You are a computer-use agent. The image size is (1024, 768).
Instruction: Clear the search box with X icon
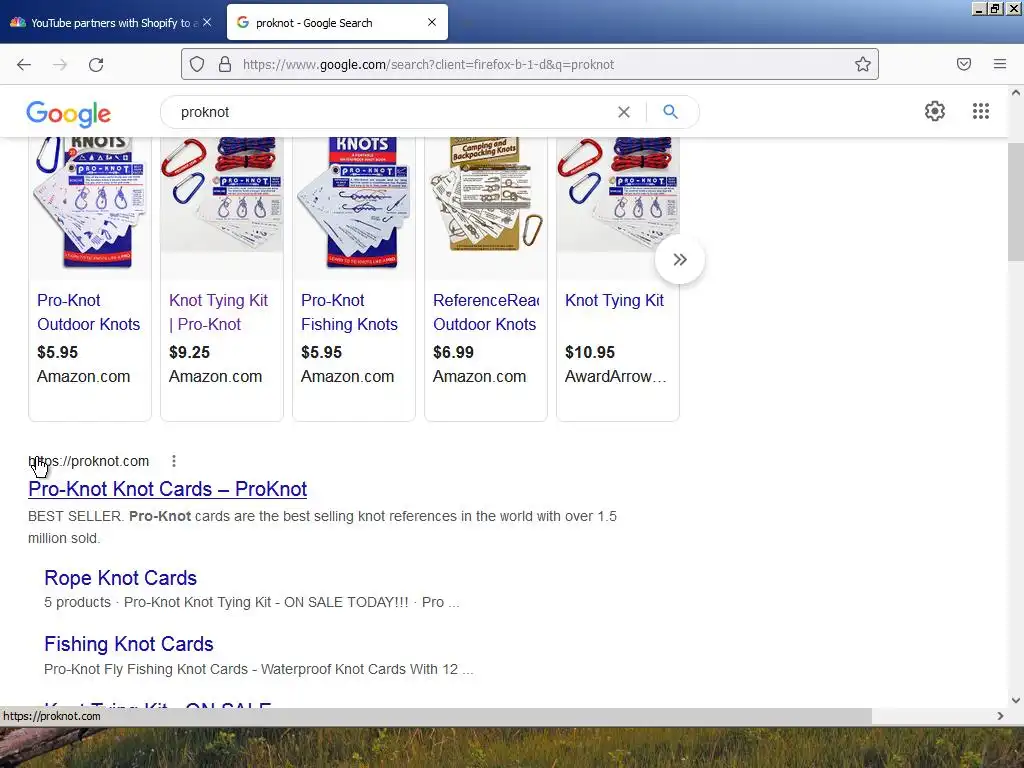tap(624, 112)
